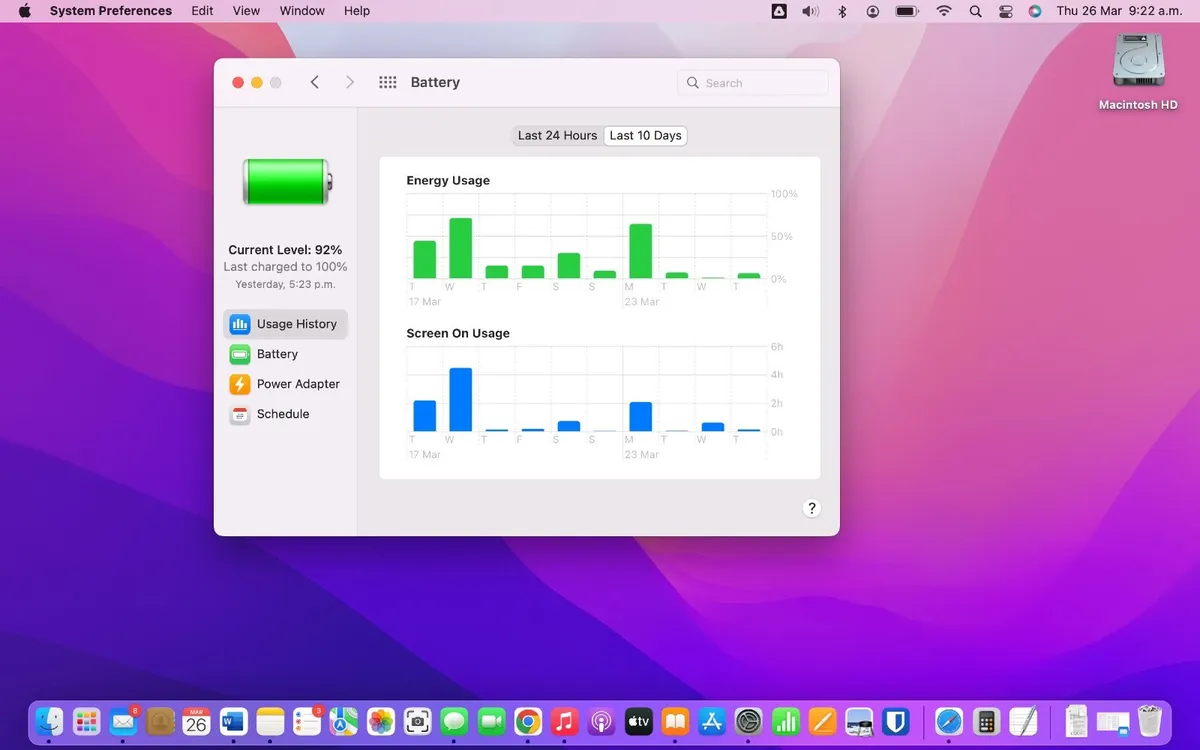Click the help question mark button
The height and width of the screenshot is (750, 1200).
point(811,508)
